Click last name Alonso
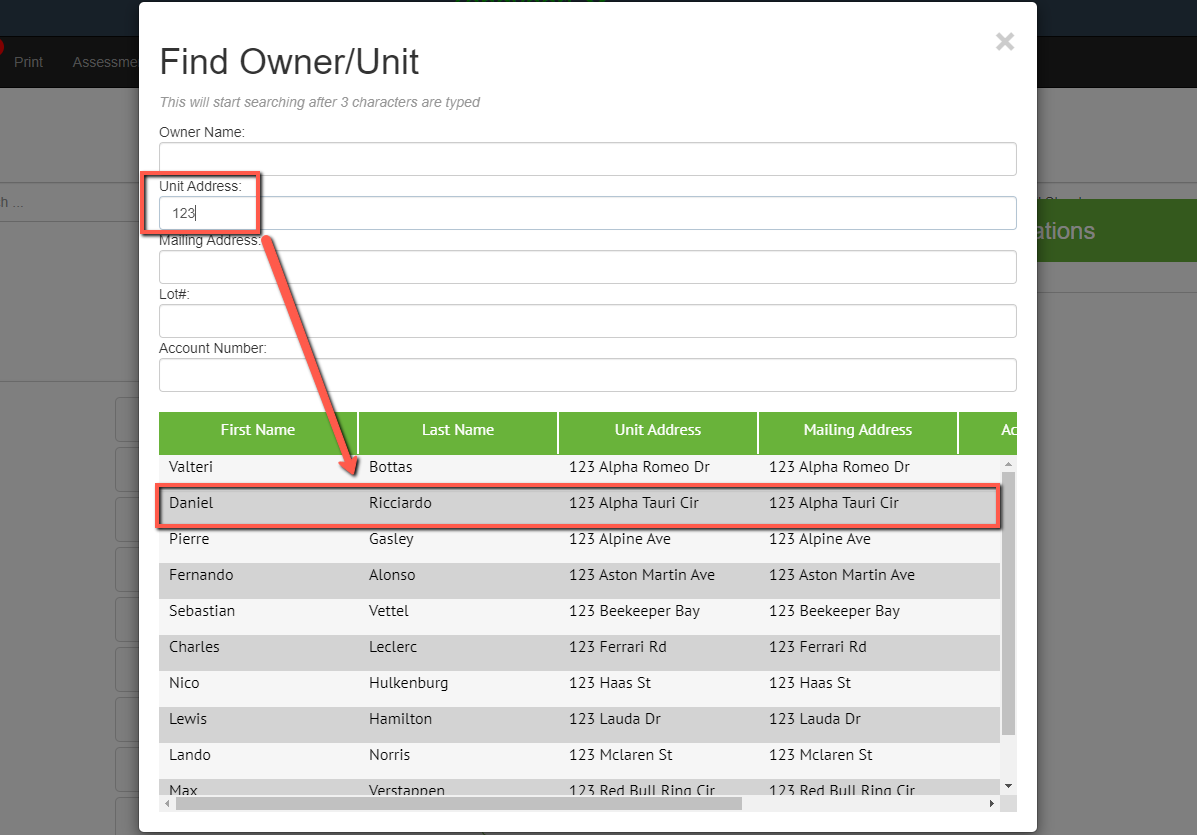Image resolution: width=1197 pixels, height=835 pixels. coord(392,574)
